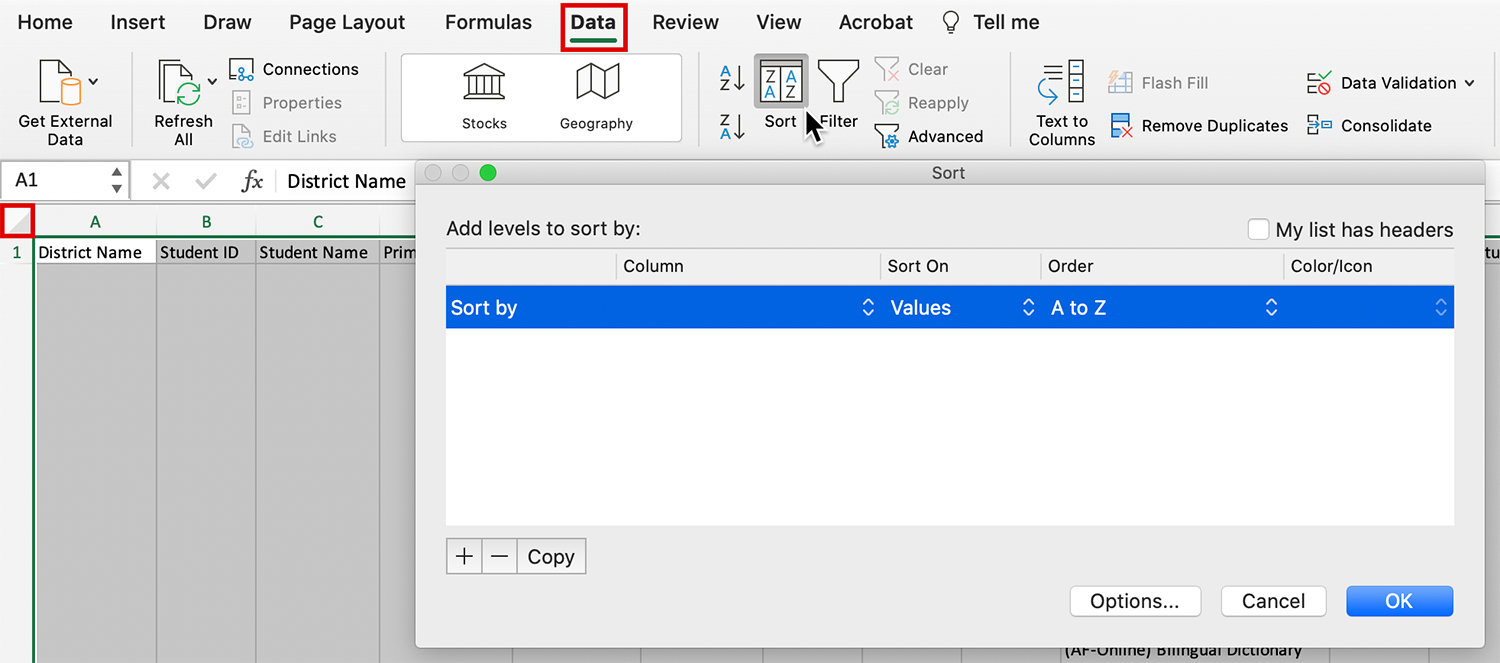The width and height of the screenshot is (1500, 663).
Task: Enable the My list has headers checkbox
Action: click(x=1258, y=230)
